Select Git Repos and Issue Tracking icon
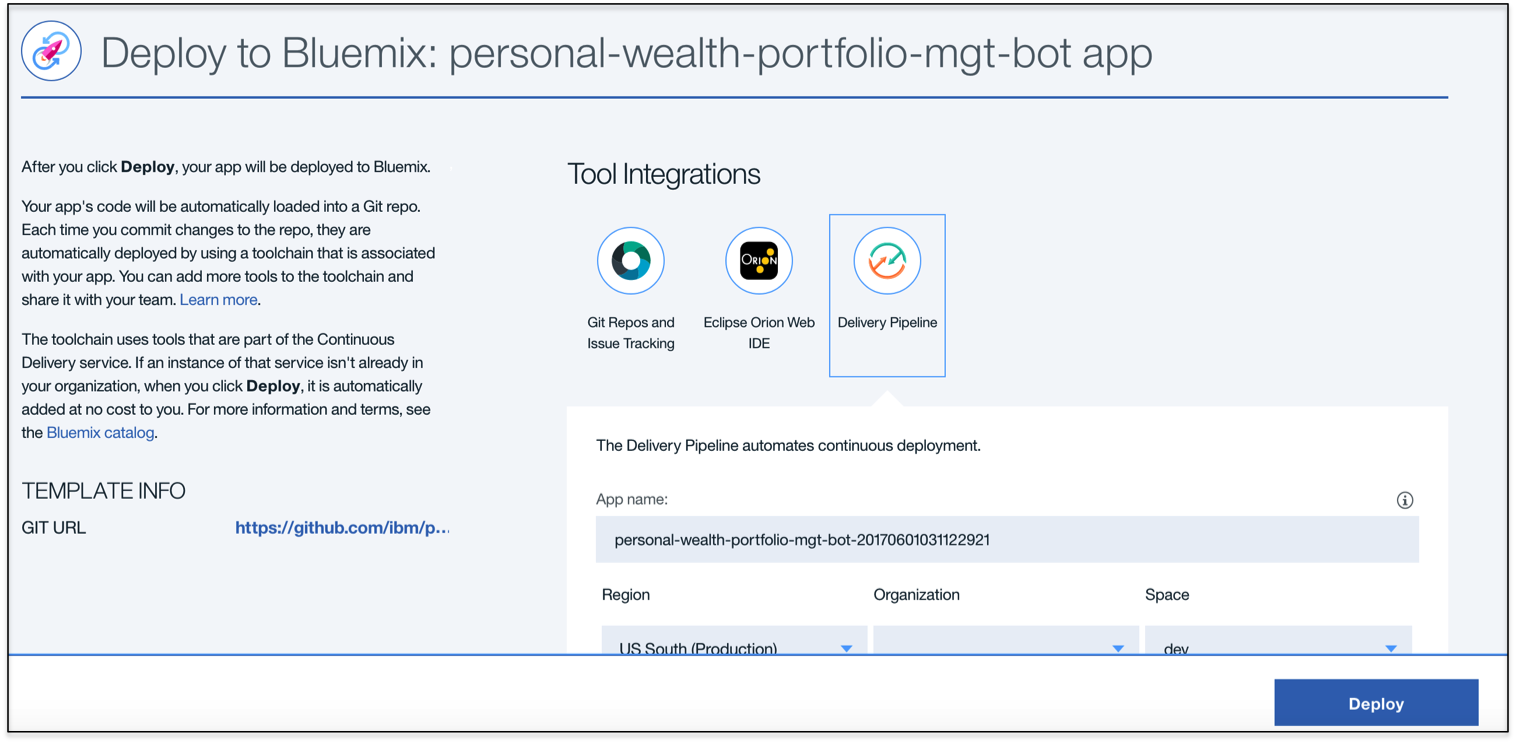 [631, 261]
